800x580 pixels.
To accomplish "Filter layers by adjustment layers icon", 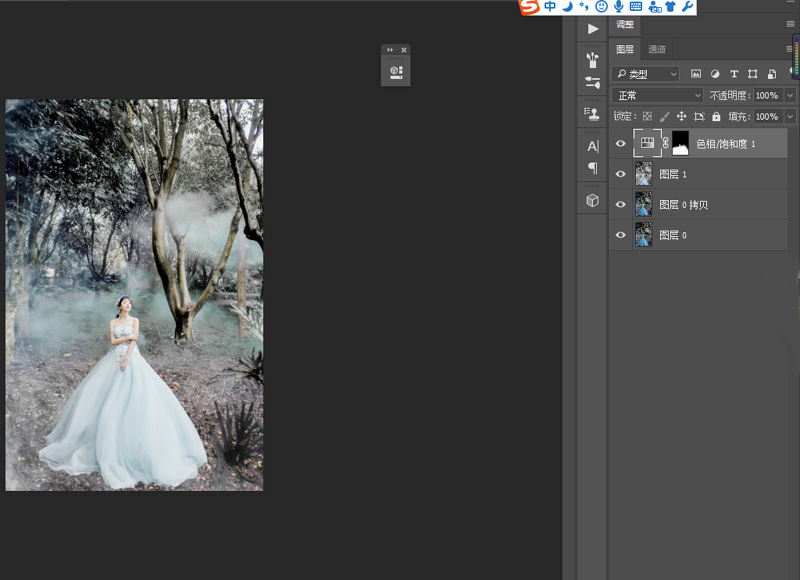I will tap(715, 74).
